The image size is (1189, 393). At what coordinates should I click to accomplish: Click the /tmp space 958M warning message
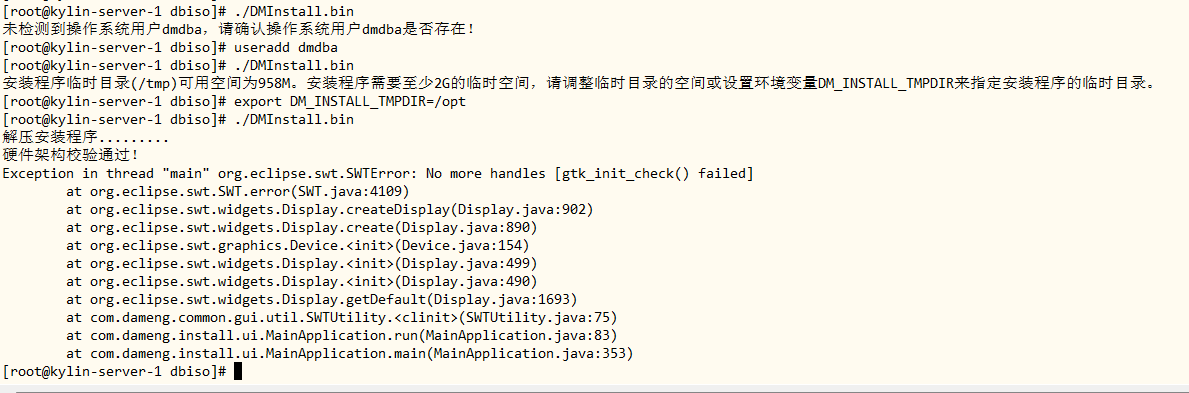579,83
